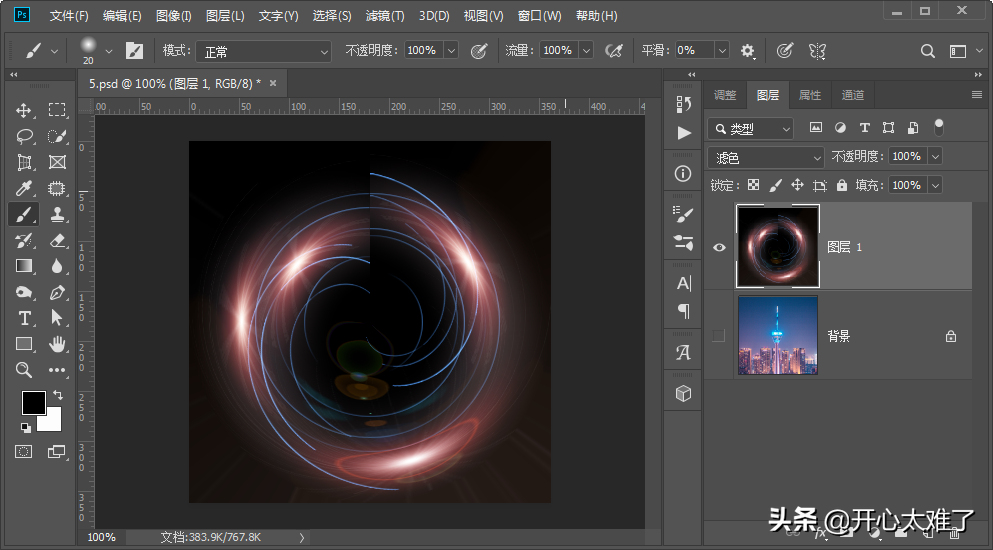Open the layer blend mode 滤色 dropdown

766,157
